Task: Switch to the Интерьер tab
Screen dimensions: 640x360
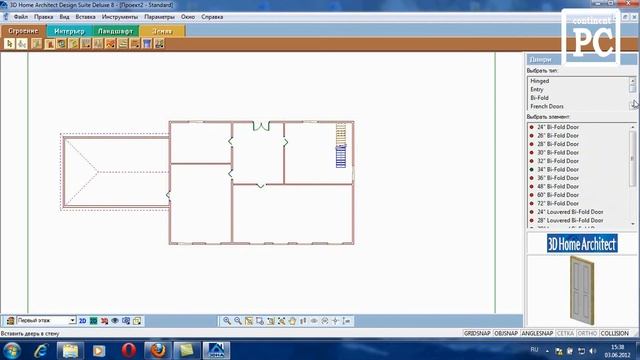Action: 69,31
